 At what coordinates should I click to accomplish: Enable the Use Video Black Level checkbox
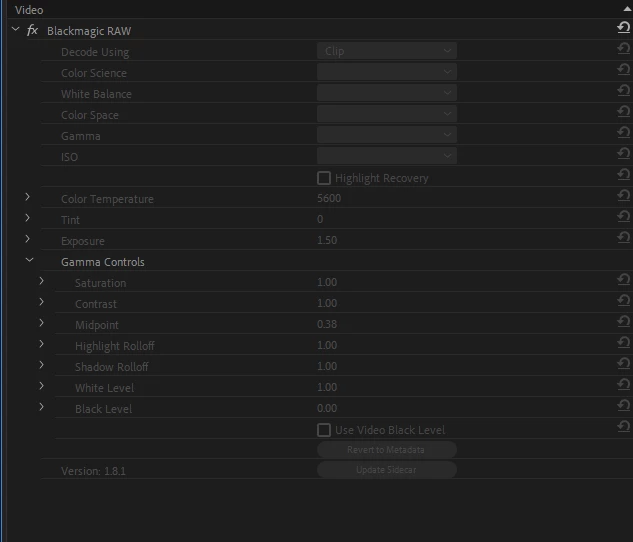[x=324, y=430]
